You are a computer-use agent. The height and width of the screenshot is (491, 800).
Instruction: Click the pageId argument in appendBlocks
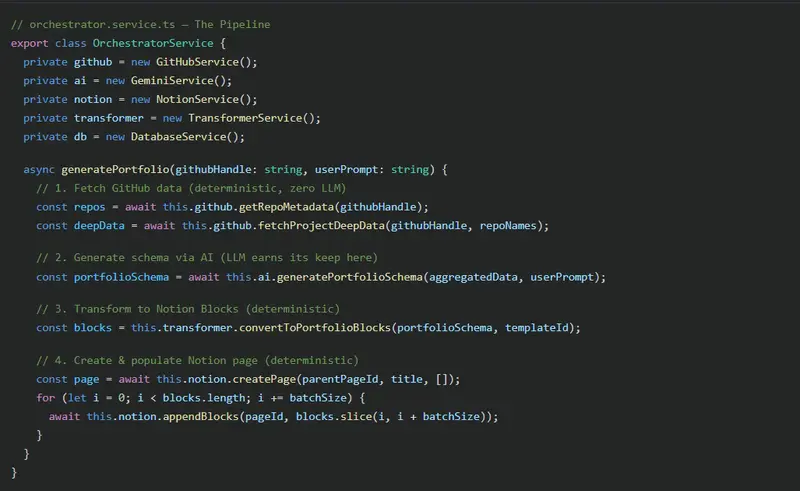click(x=264, y=416)
